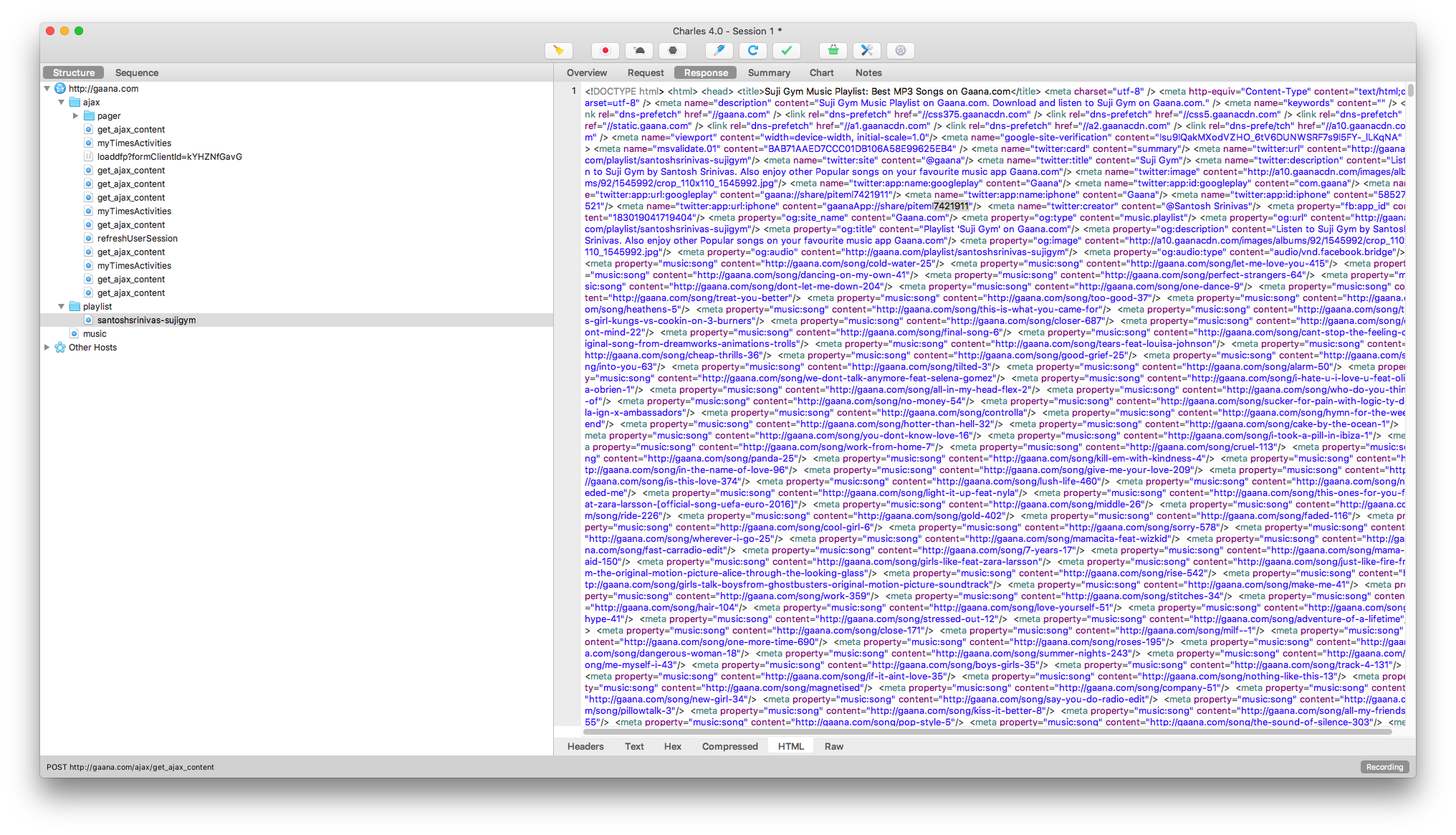Select the music request item
This screenshot has height=835, width=1456.
click(x=95, y=334)
